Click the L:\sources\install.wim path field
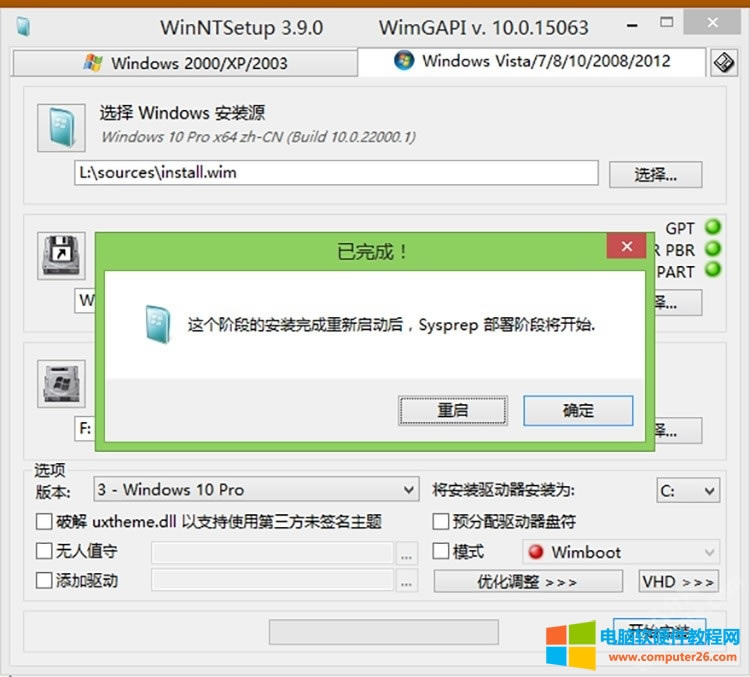This screenshot has height=677, width=750. 336,173
